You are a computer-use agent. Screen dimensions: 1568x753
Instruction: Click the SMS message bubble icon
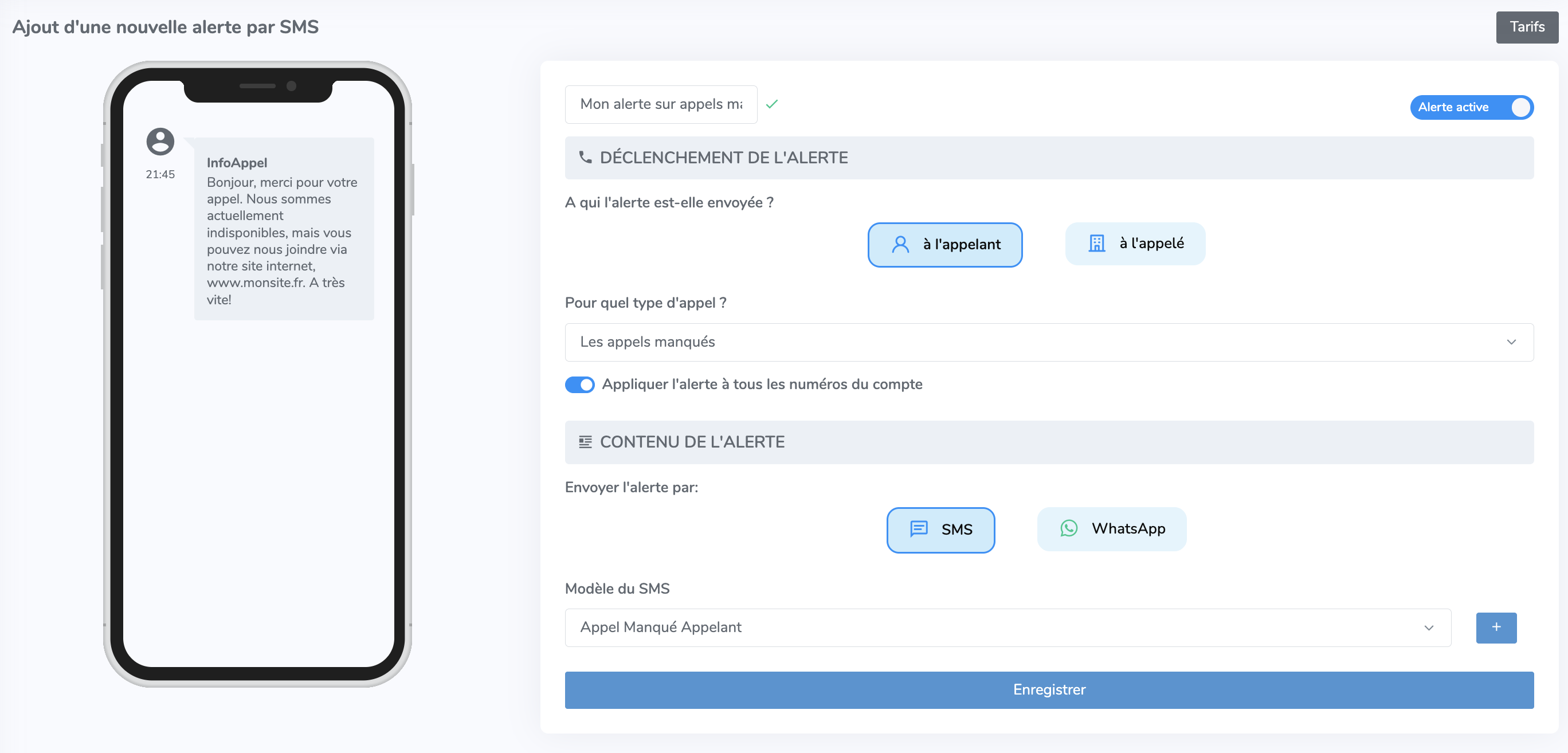click(x=919, y=528)
